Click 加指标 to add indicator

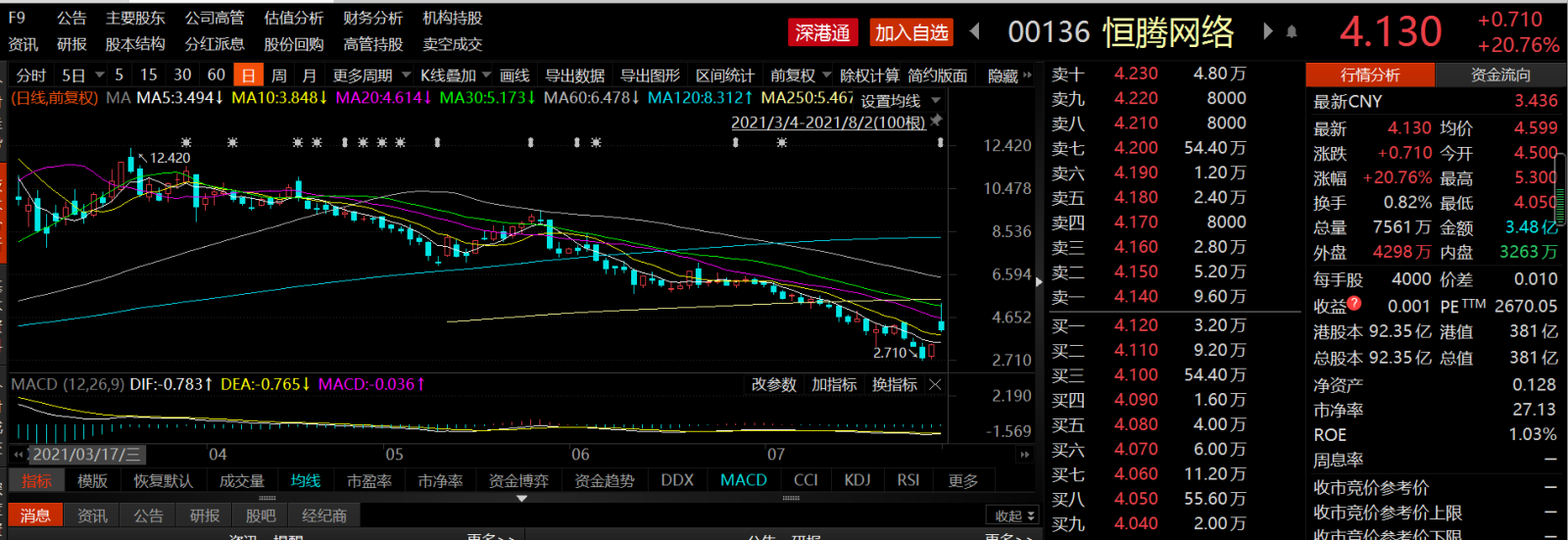pos(834,385)
